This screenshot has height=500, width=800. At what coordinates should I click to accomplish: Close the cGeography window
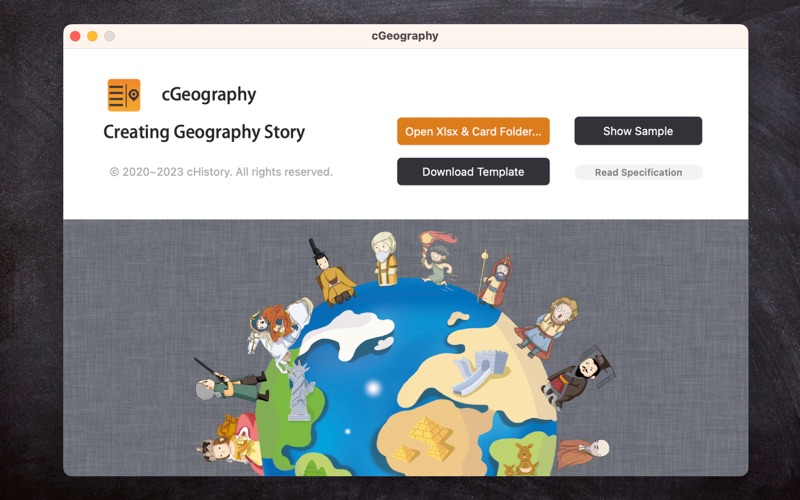(75, 36)
